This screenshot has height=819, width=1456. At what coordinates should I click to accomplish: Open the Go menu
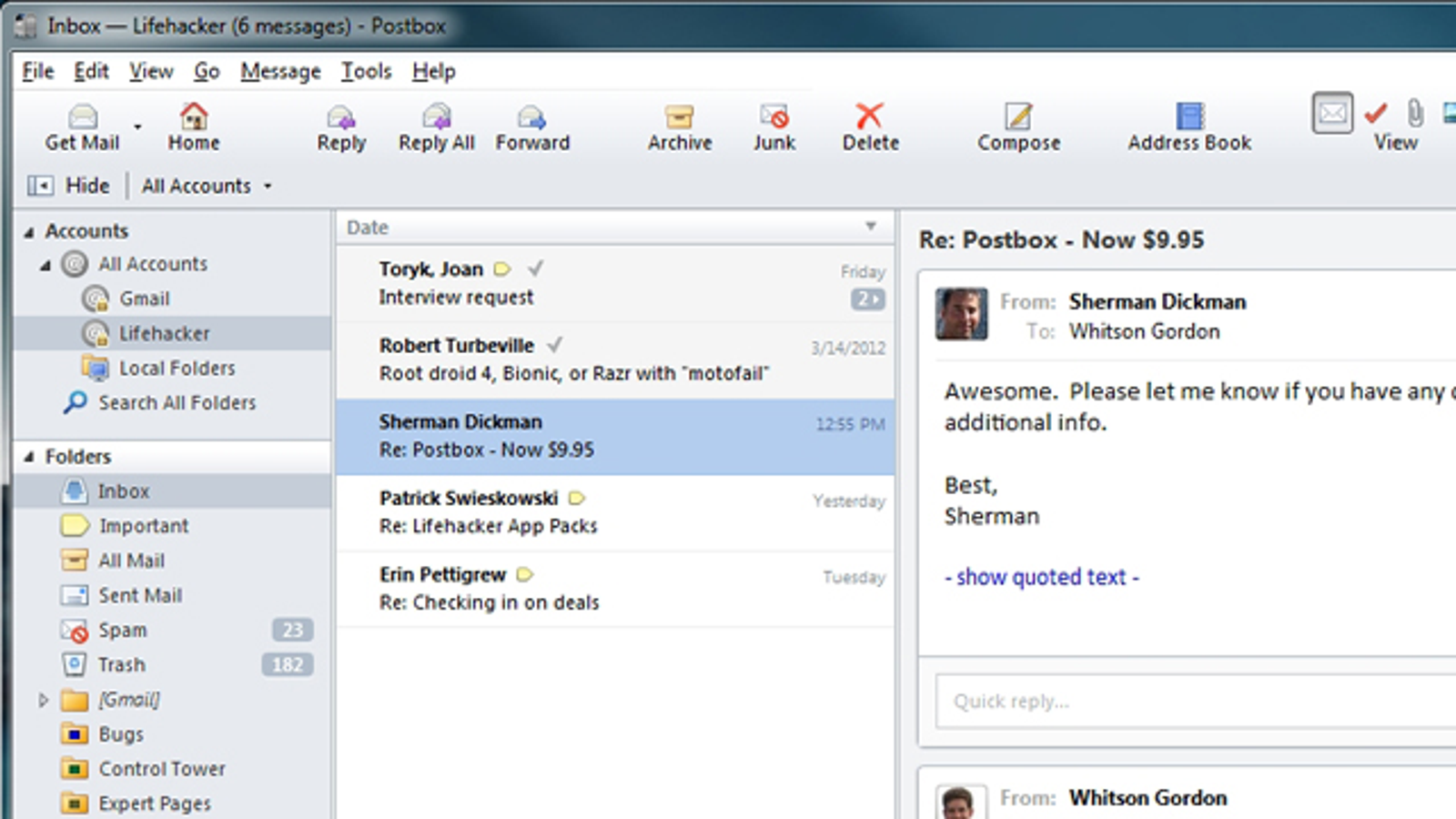(x=207, y=71)
